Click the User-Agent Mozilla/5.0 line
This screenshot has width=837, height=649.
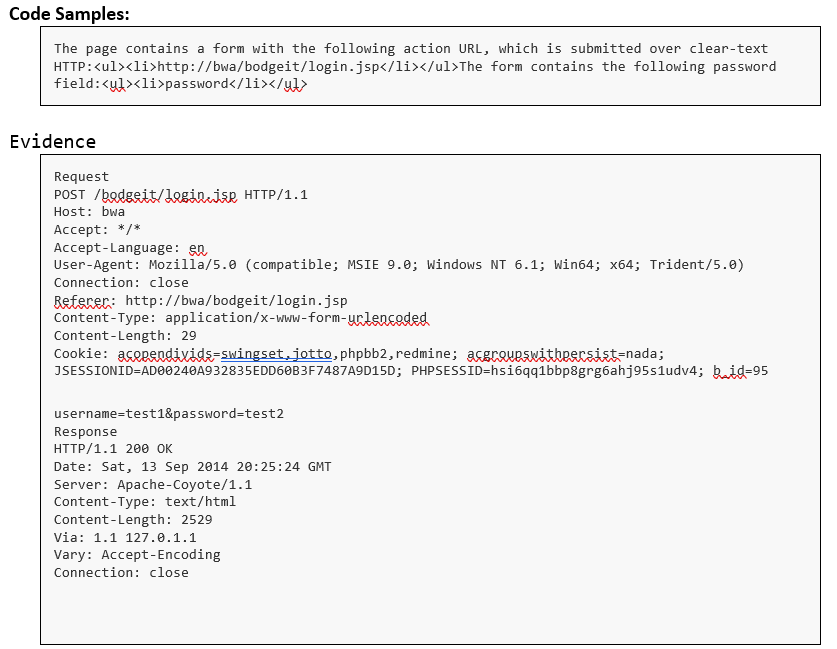399,265
